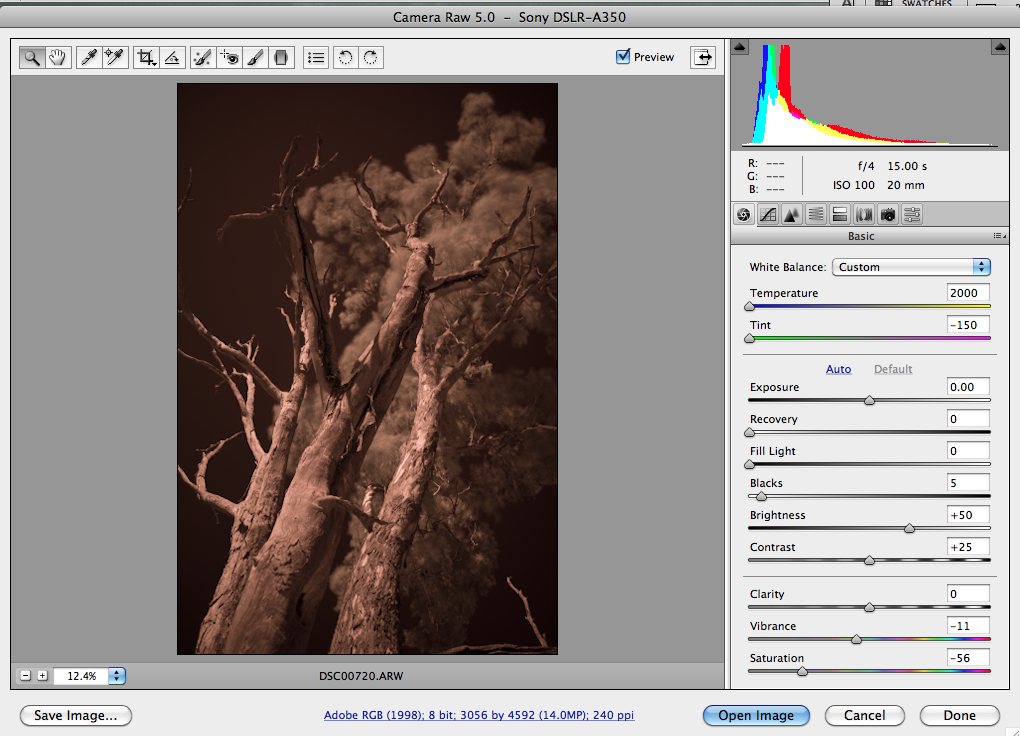Click the Contrast value field showing +25

(968, 547)
